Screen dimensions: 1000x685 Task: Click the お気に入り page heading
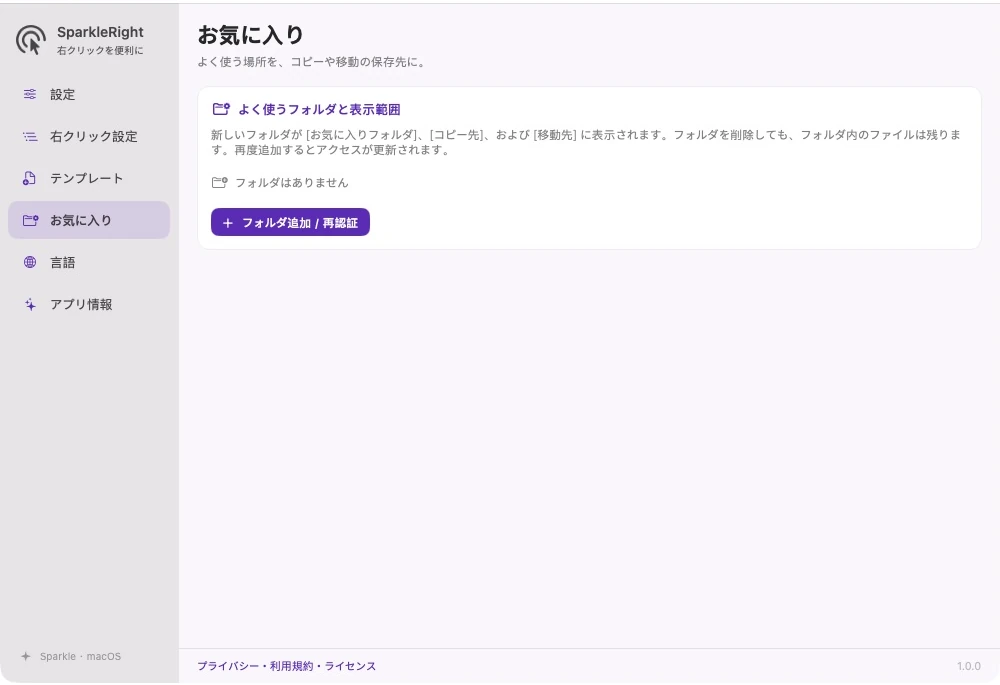251,34
